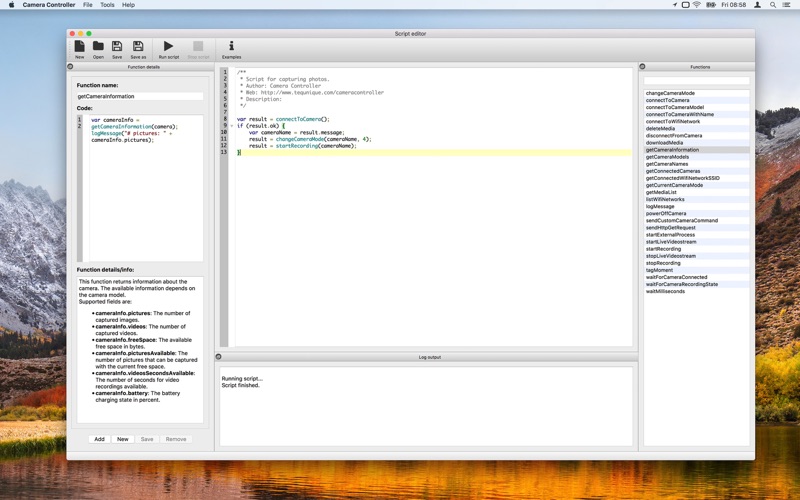Click the Function name text field
The image size is (800, 500).
tap(140, 96)
